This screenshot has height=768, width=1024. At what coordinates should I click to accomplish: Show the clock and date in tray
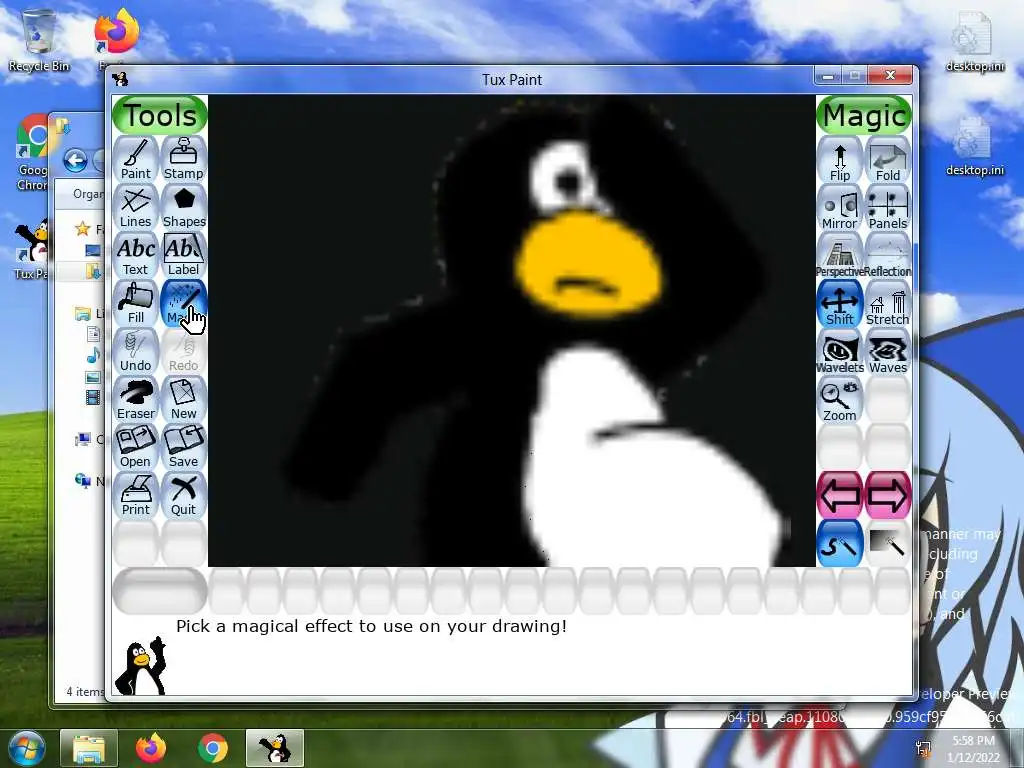pyautogui.click(x=973, y=749)
